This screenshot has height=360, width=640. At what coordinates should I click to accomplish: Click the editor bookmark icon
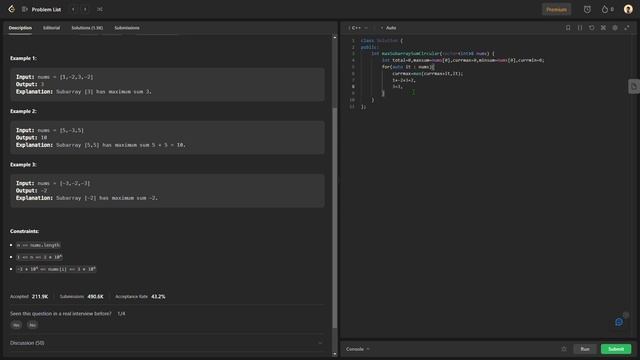click(568, 28)
